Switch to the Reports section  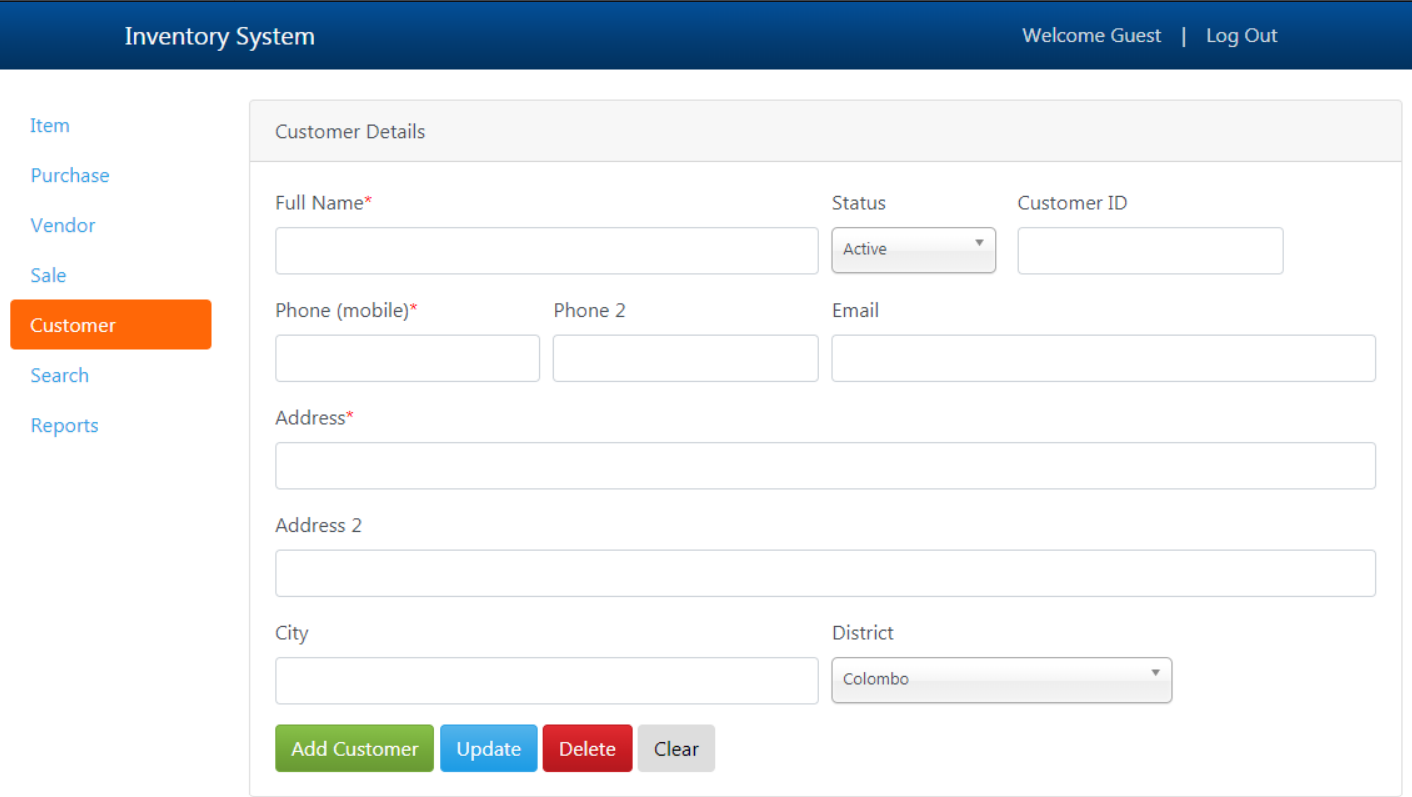pyautogui.click(x=64, y=426)
